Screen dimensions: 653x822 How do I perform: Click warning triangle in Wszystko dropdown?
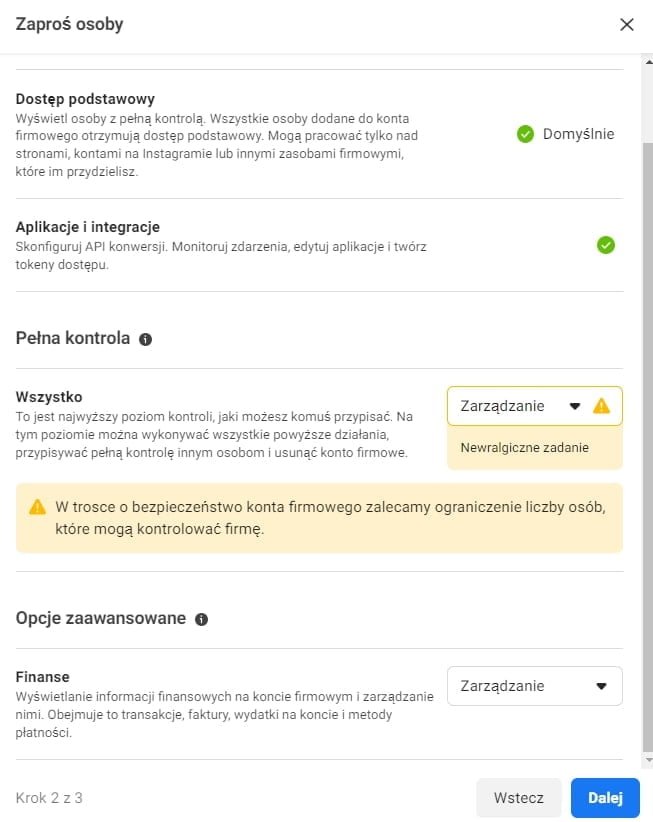pyautogui.click(x=601, y=406)
